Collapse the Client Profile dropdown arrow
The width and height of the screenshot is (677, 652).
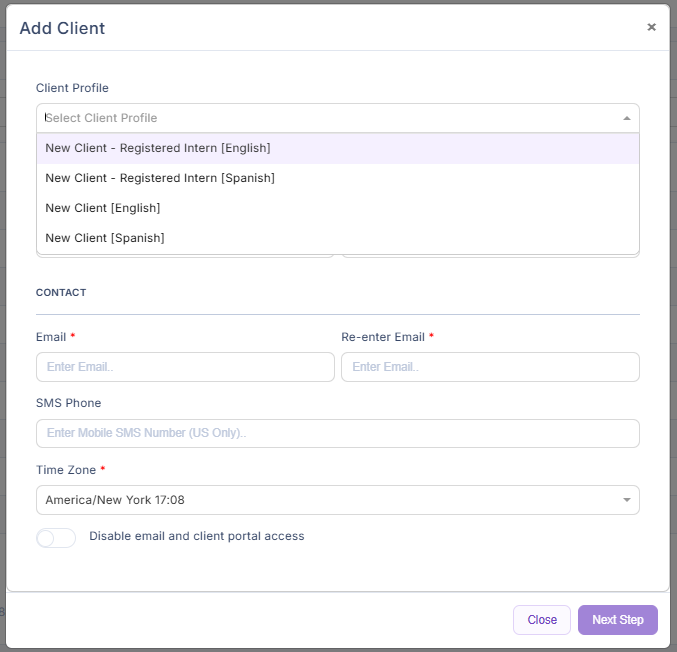[626, 118]
